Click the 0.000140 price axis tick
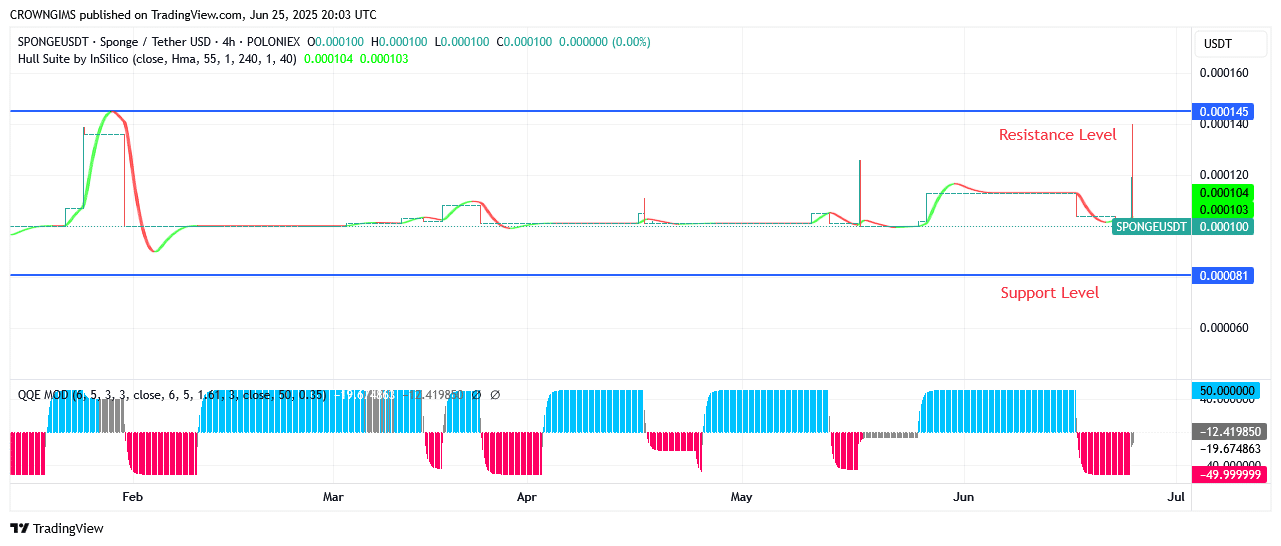Viewport: 1281px width, 546px height. pyautogui.click(x=1224, y=124)
